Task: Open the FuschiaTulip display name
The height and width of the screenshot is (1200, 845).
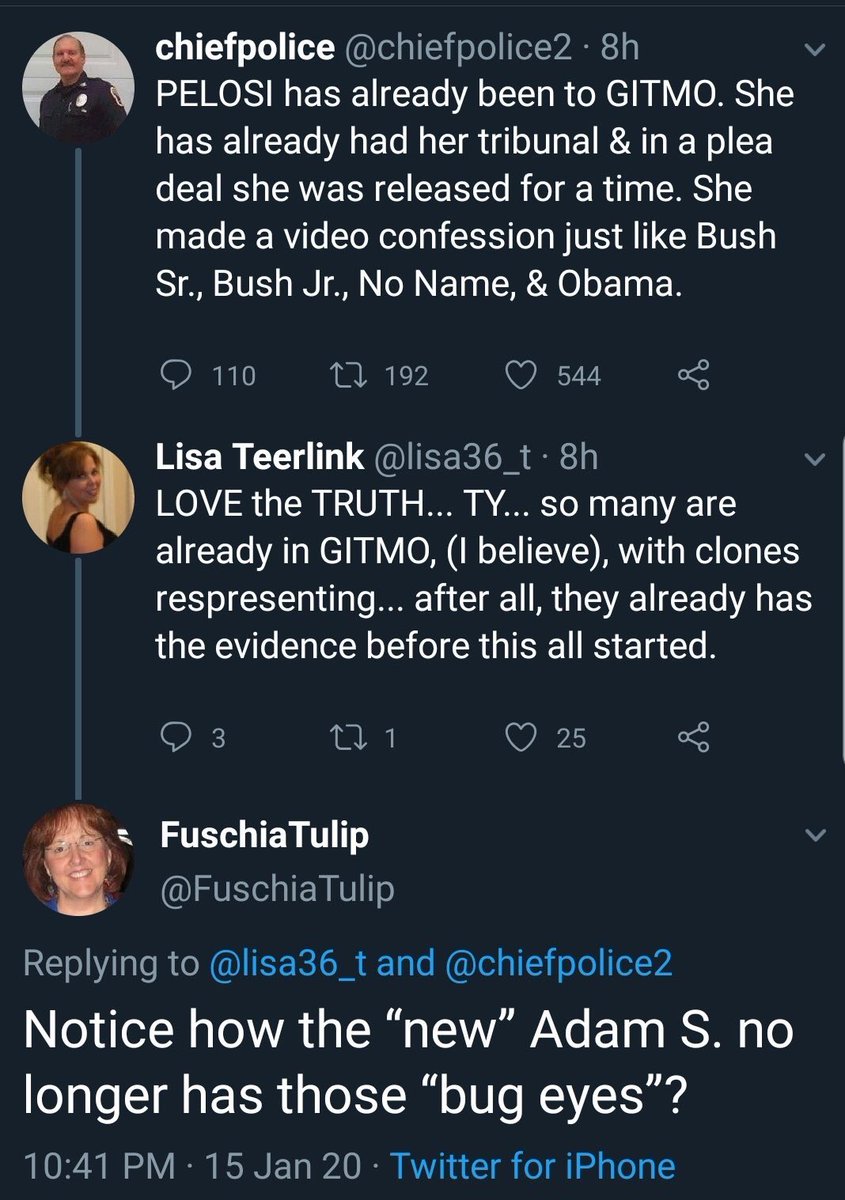Action: [264, 835]
